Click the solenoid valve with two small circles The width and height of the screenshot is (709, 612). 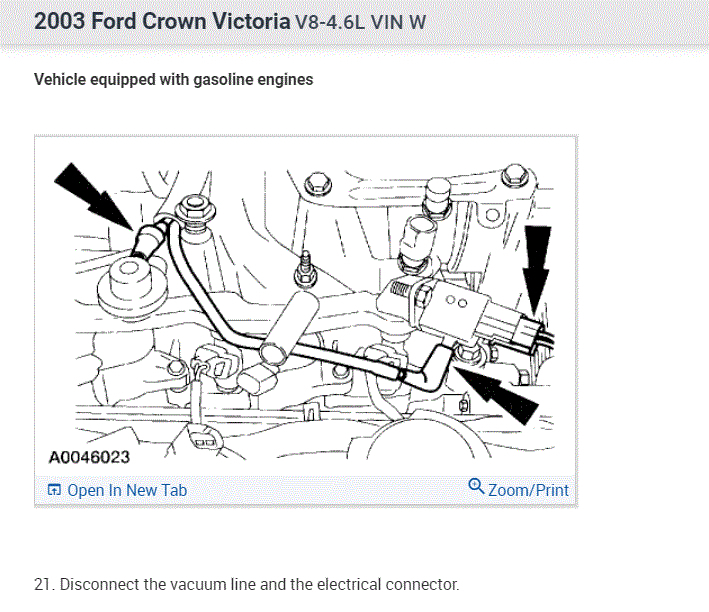point(455,304)
